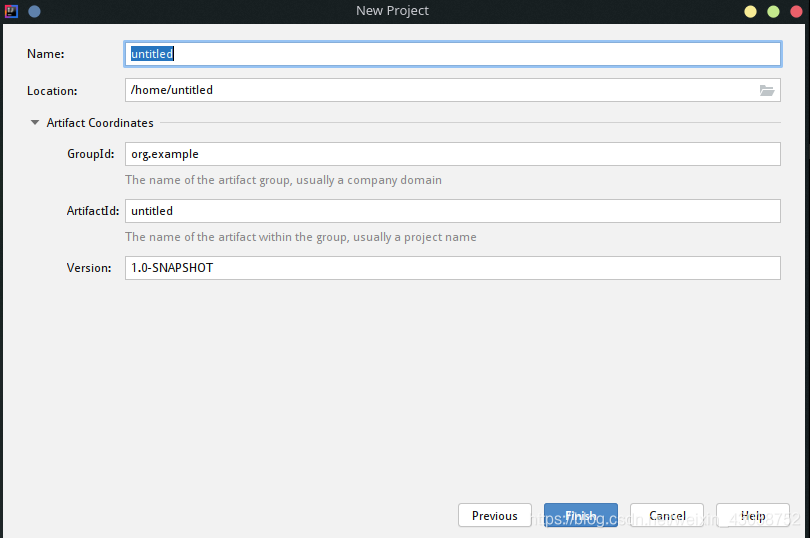The width and height of the screenshot is (810, 538).
Task: Minimize window with the yellow button
Action: point(750,11)
